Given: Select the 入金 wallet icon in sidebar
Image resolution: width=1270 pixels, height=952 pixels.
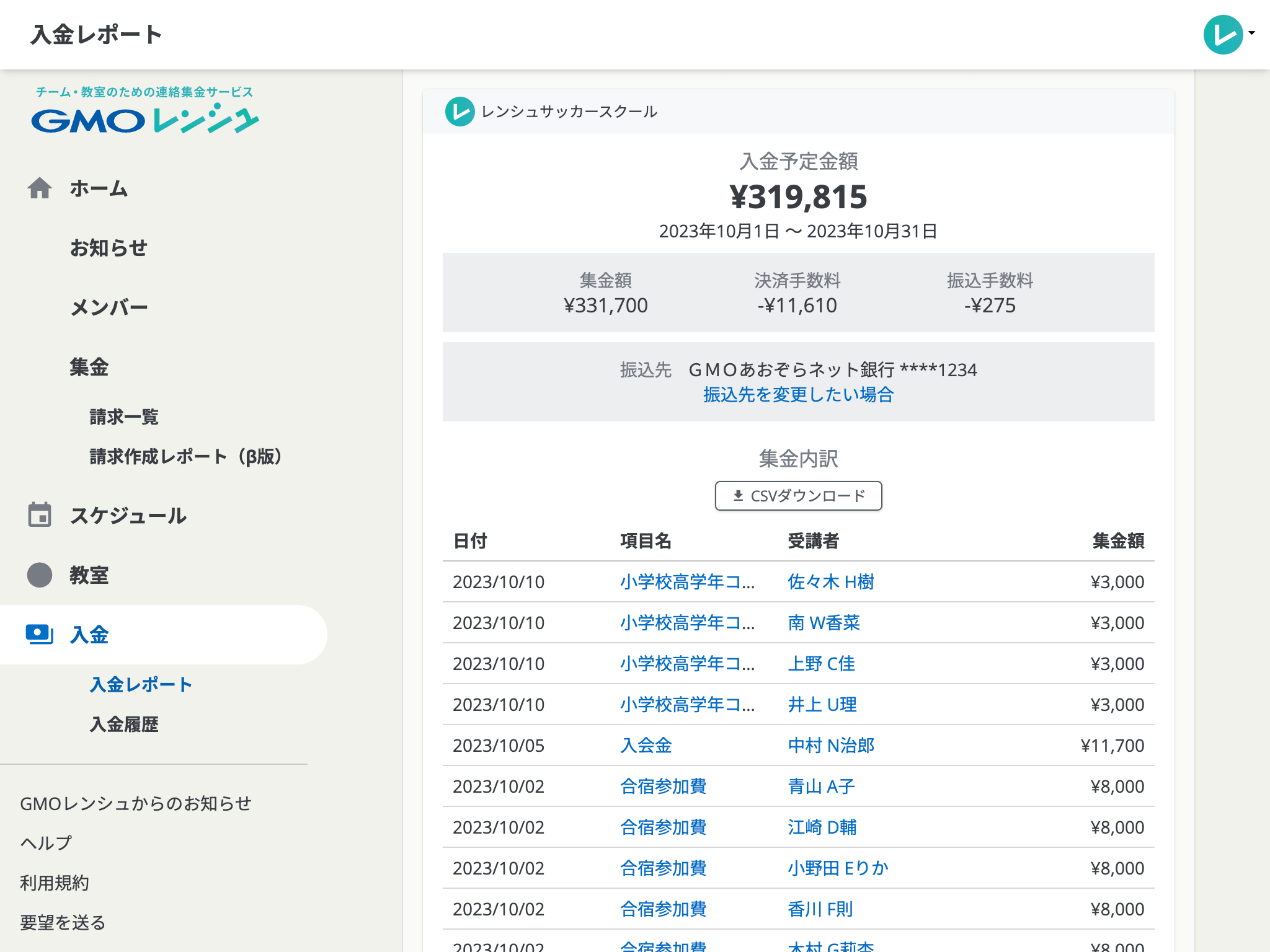Looking at the screenshot, I should coord(39,634).
